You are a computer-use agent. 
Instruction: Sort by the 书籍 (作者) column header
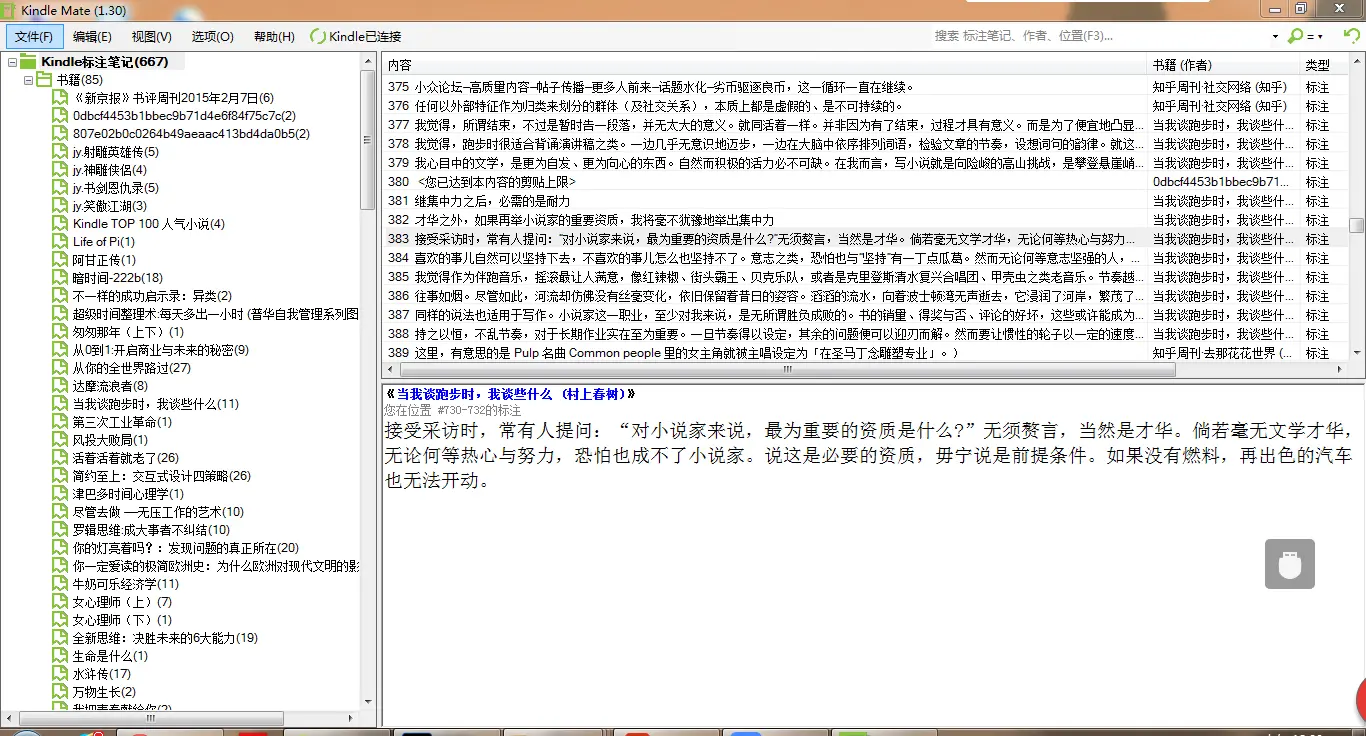1223,64
